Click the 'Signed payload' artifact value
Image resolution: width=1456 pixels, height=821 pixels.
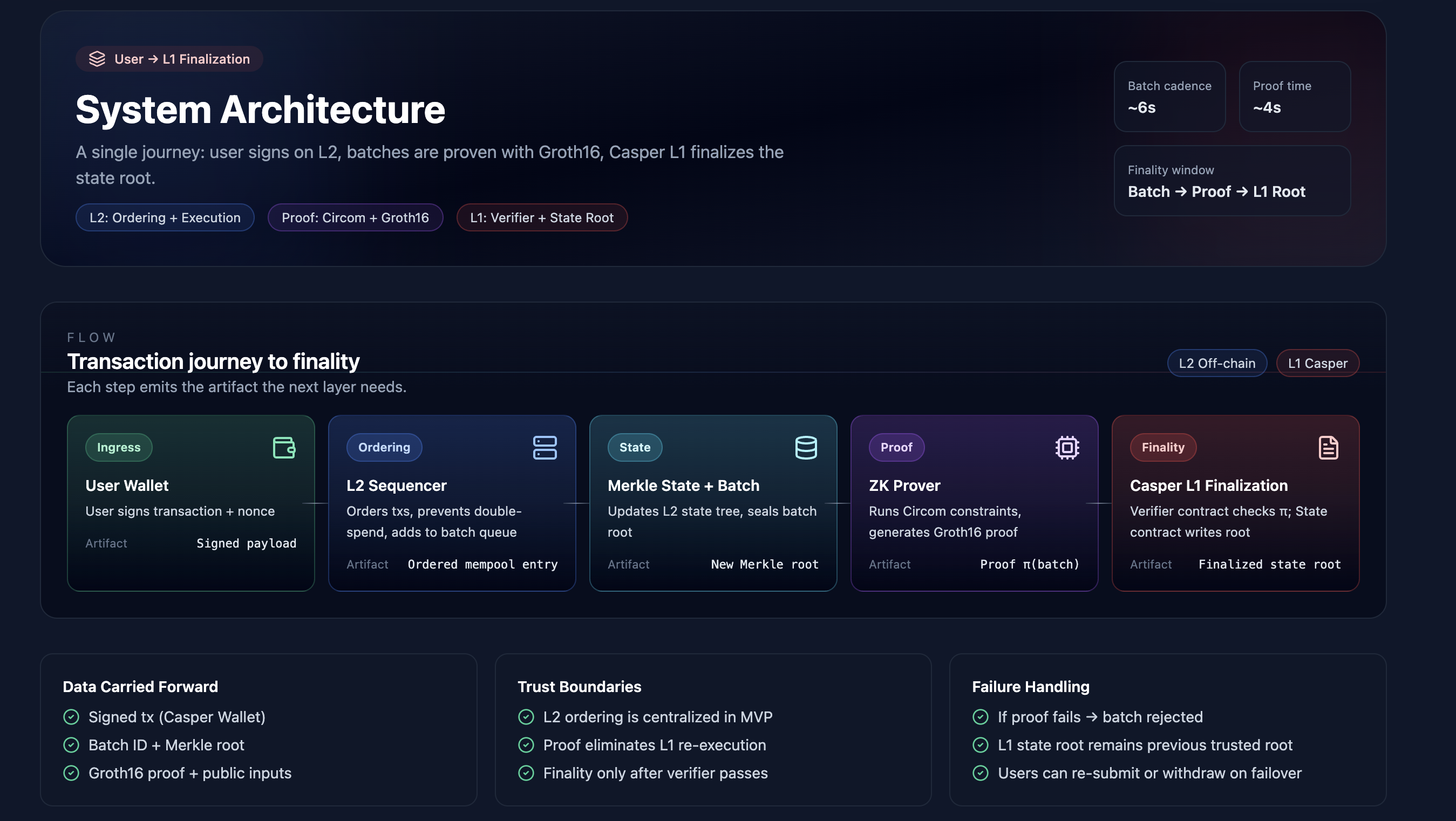(247, 544)
